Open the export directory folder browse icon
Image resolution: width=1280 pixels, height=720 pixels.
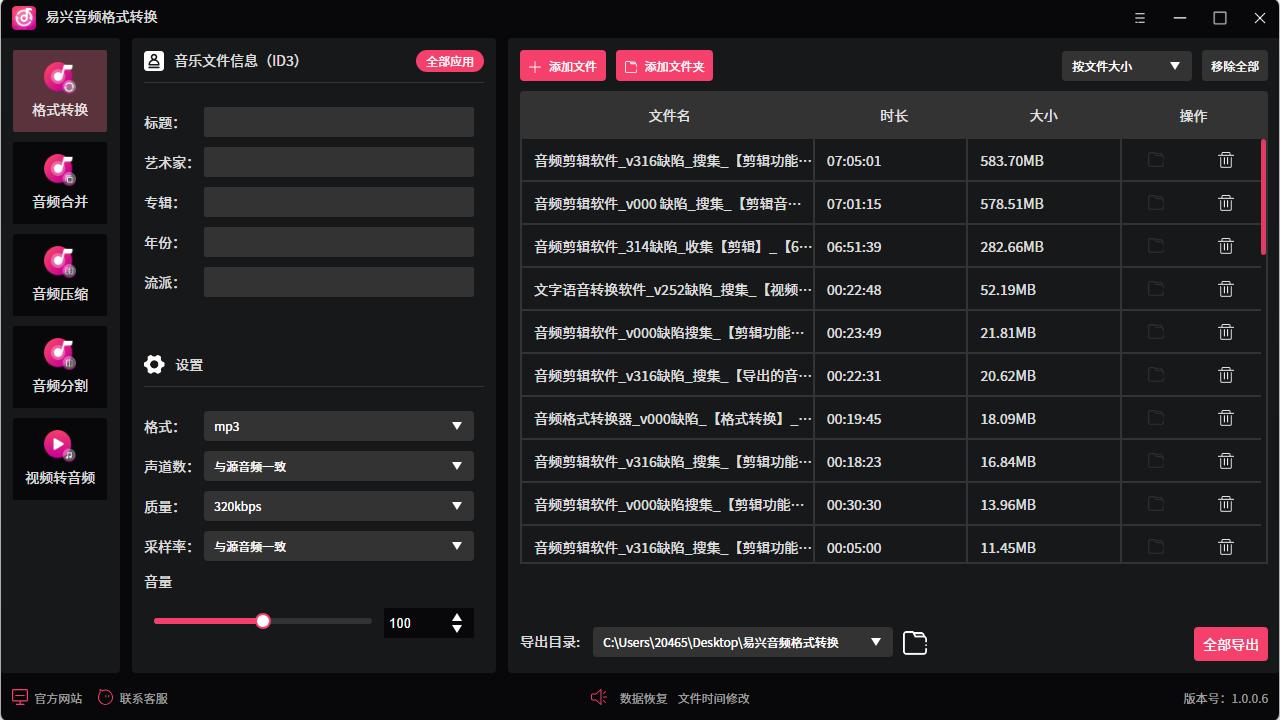[914, 643]
